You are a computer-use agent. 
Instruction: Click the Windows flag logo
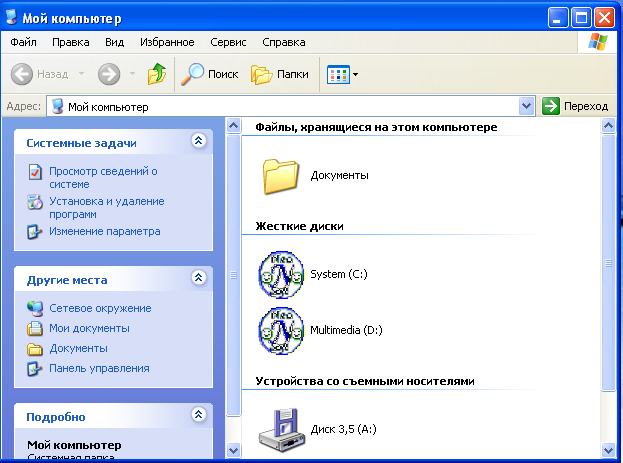point(598,42)
